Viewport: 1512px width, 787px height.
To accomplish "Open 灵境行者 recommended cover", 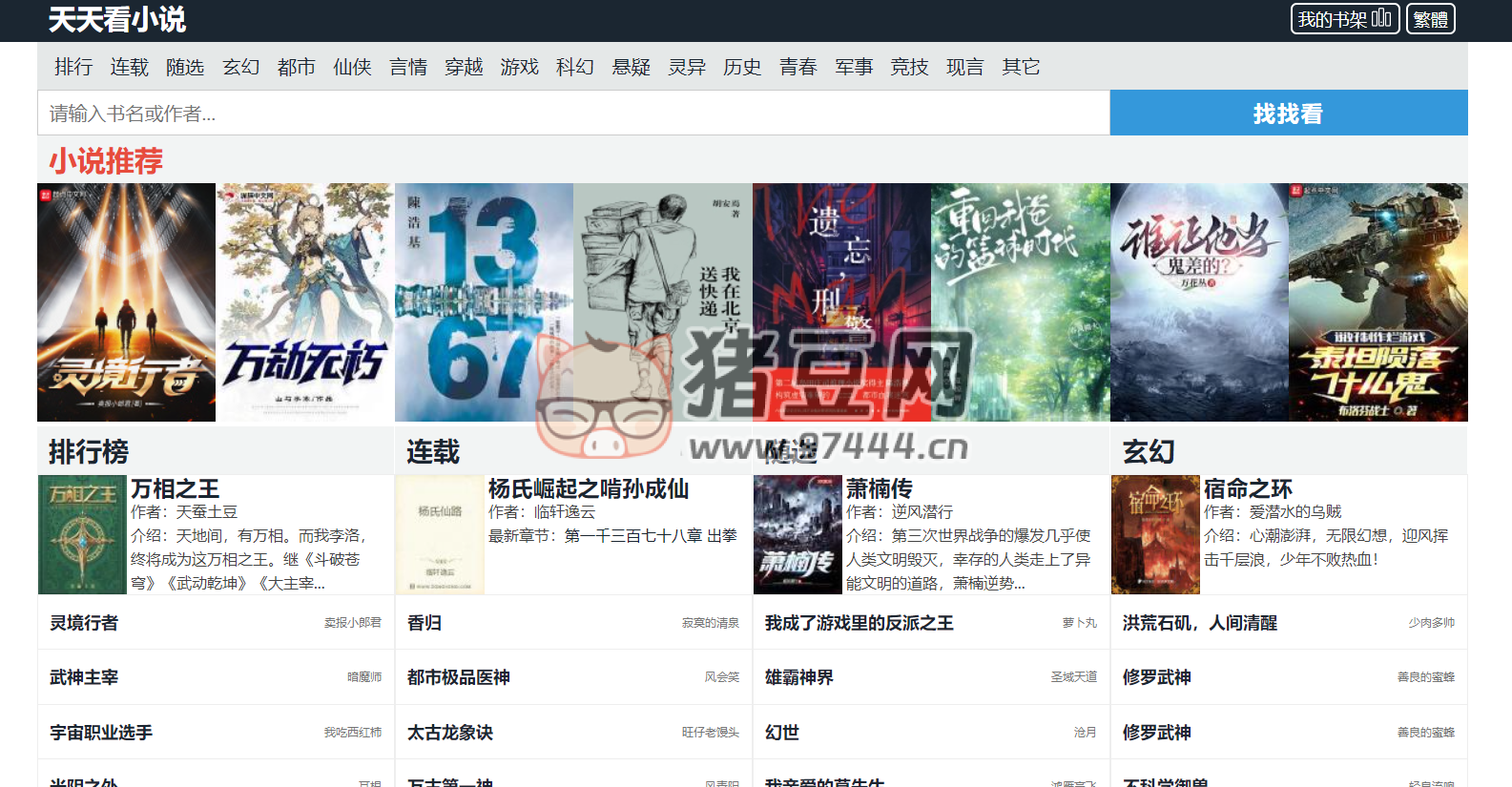I will (126, 302).
